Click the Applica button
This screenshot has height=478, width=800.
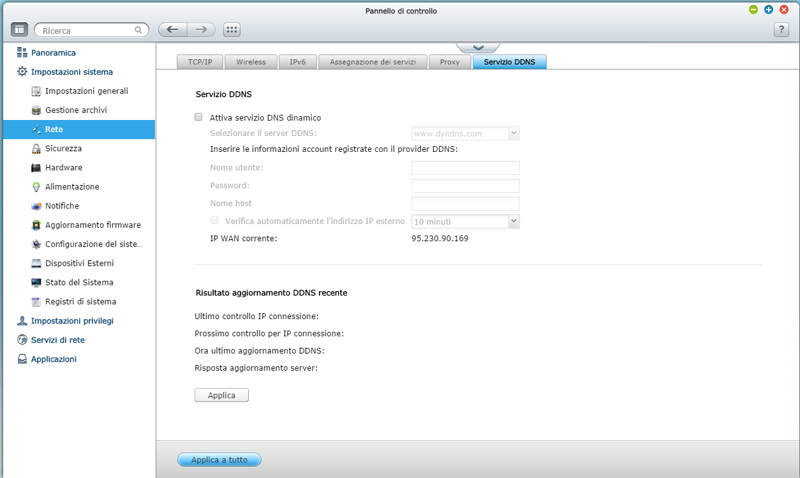click(221, 395)
